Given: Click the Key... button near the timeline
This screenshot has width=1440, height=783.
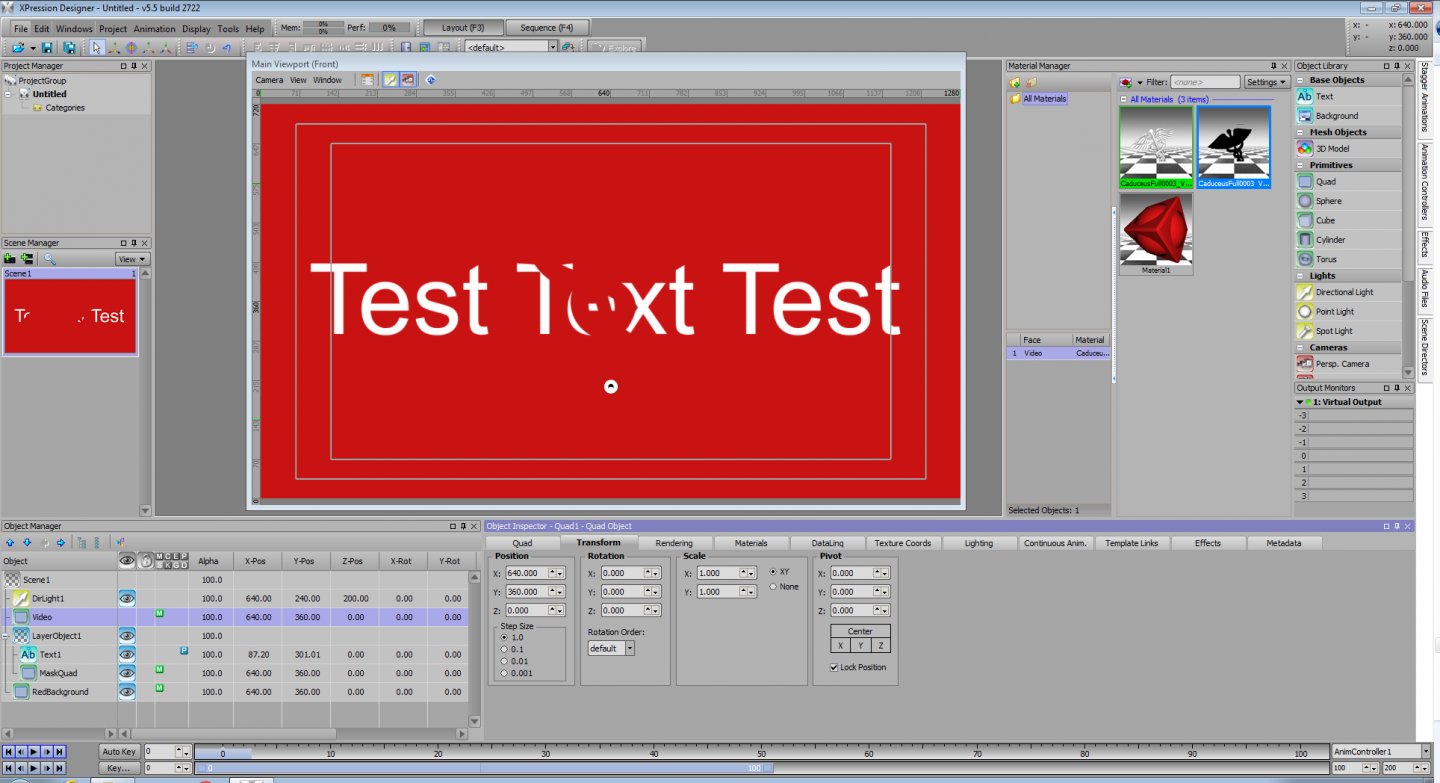Looking at the screenshot, I should pos(119,768).
